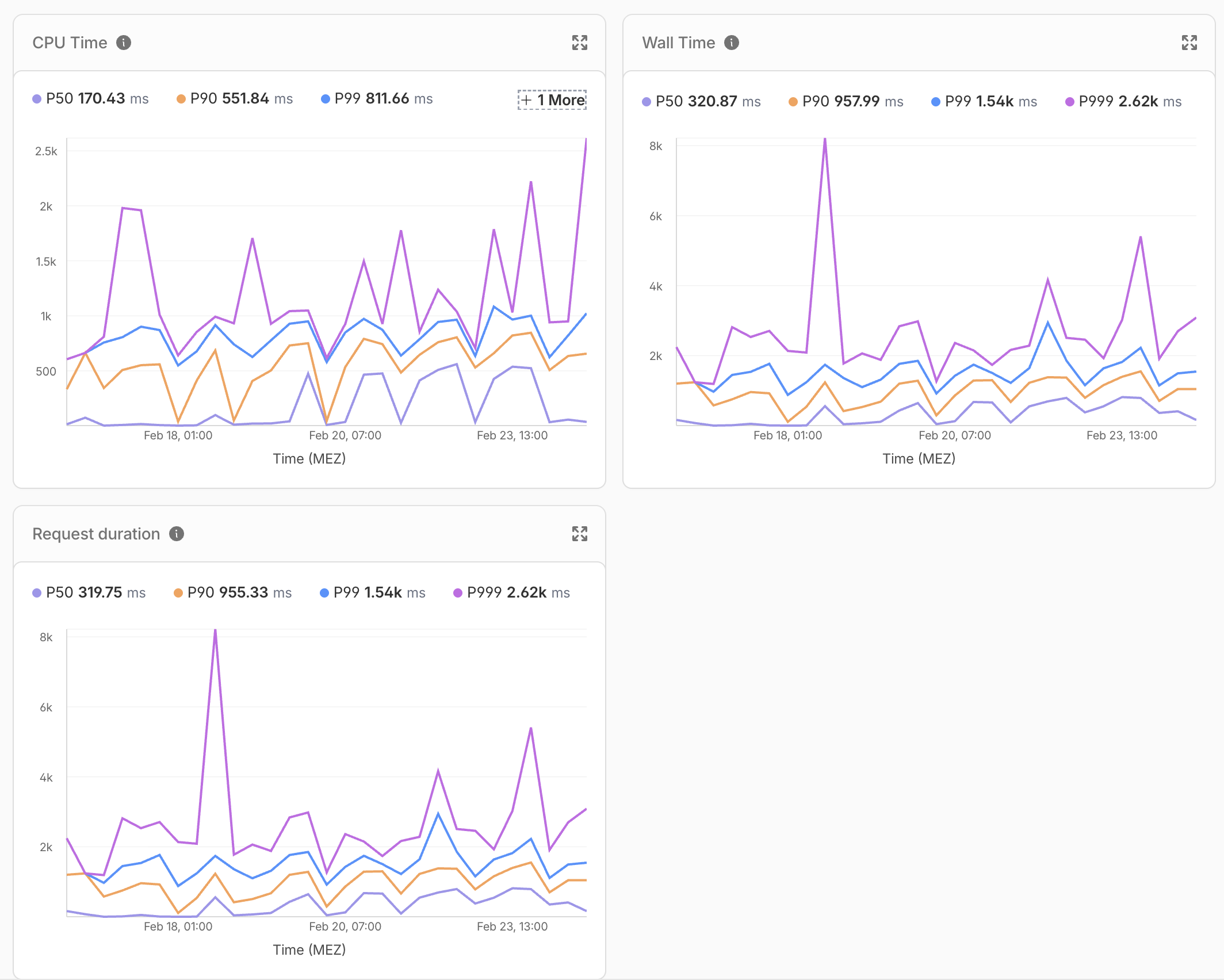Click the purple P50 dot in Request duration
Image resolution: width=1224 pixels, height=980 pixels.
(x=37, y=593)
